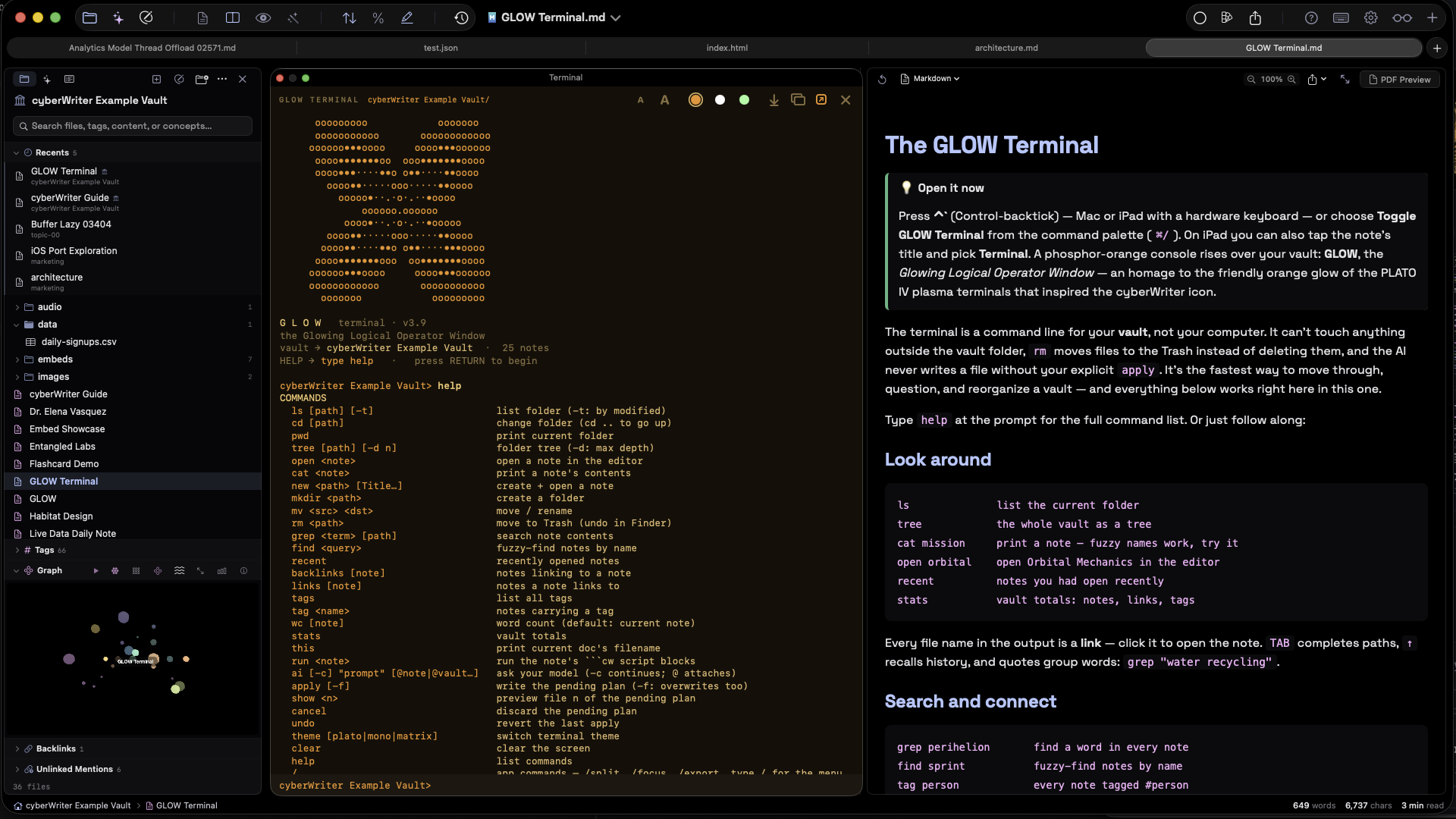Expand the graph with the diagonal arrows icon

(200, 571)
